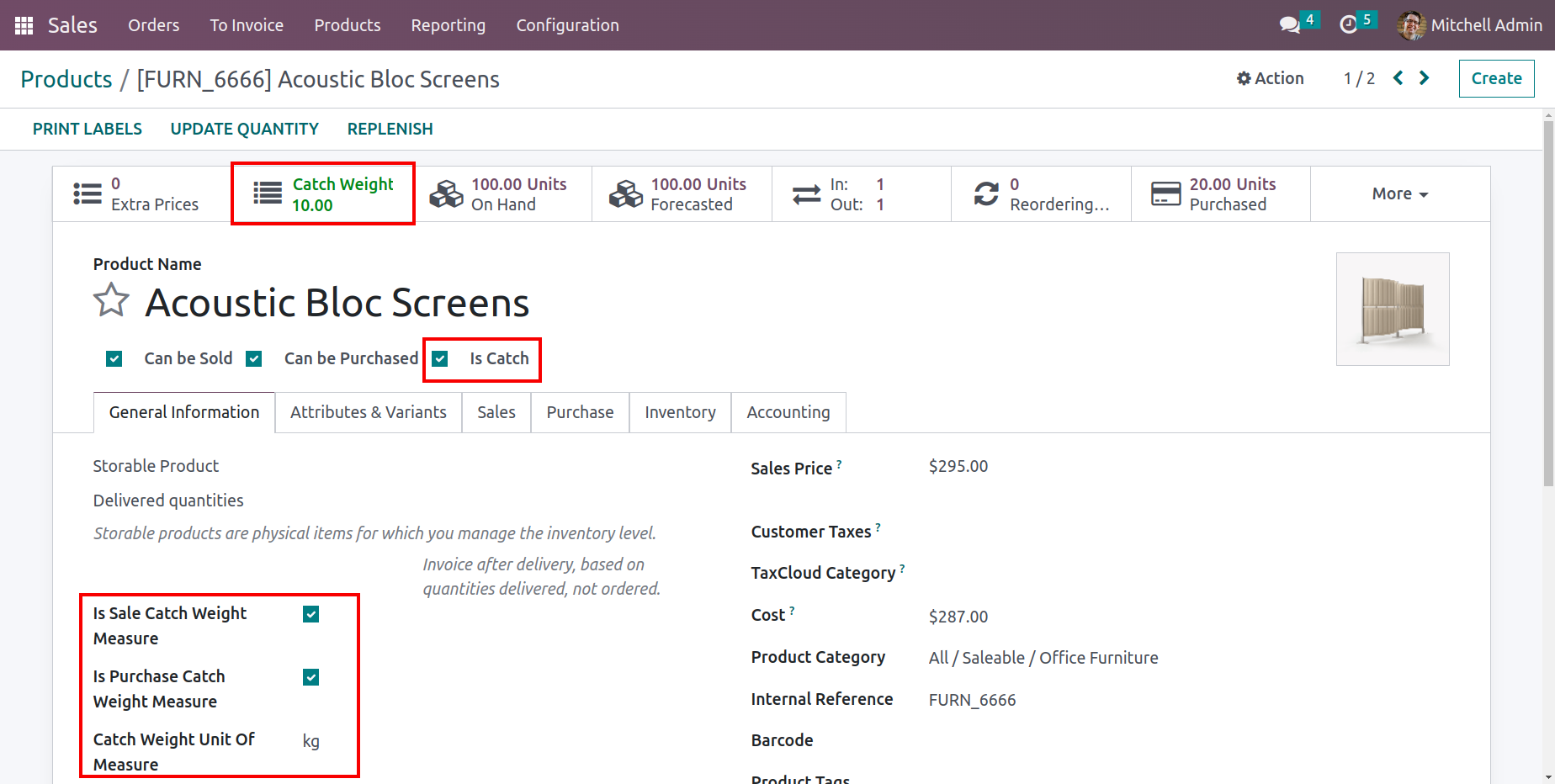Select the General Information tab

184,412
